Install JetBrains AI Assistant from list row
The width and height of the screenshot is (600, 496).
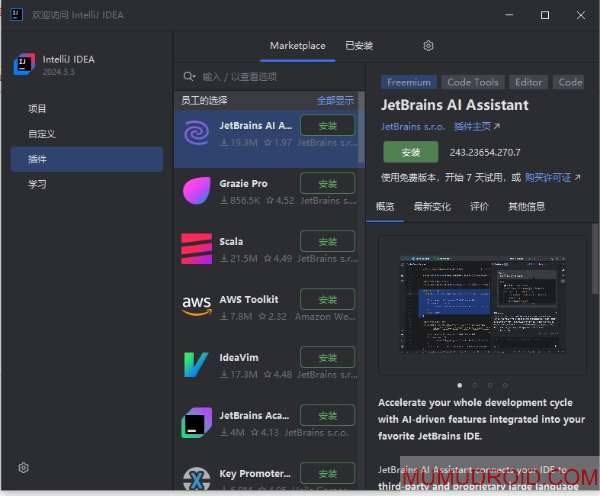point(328,126)
